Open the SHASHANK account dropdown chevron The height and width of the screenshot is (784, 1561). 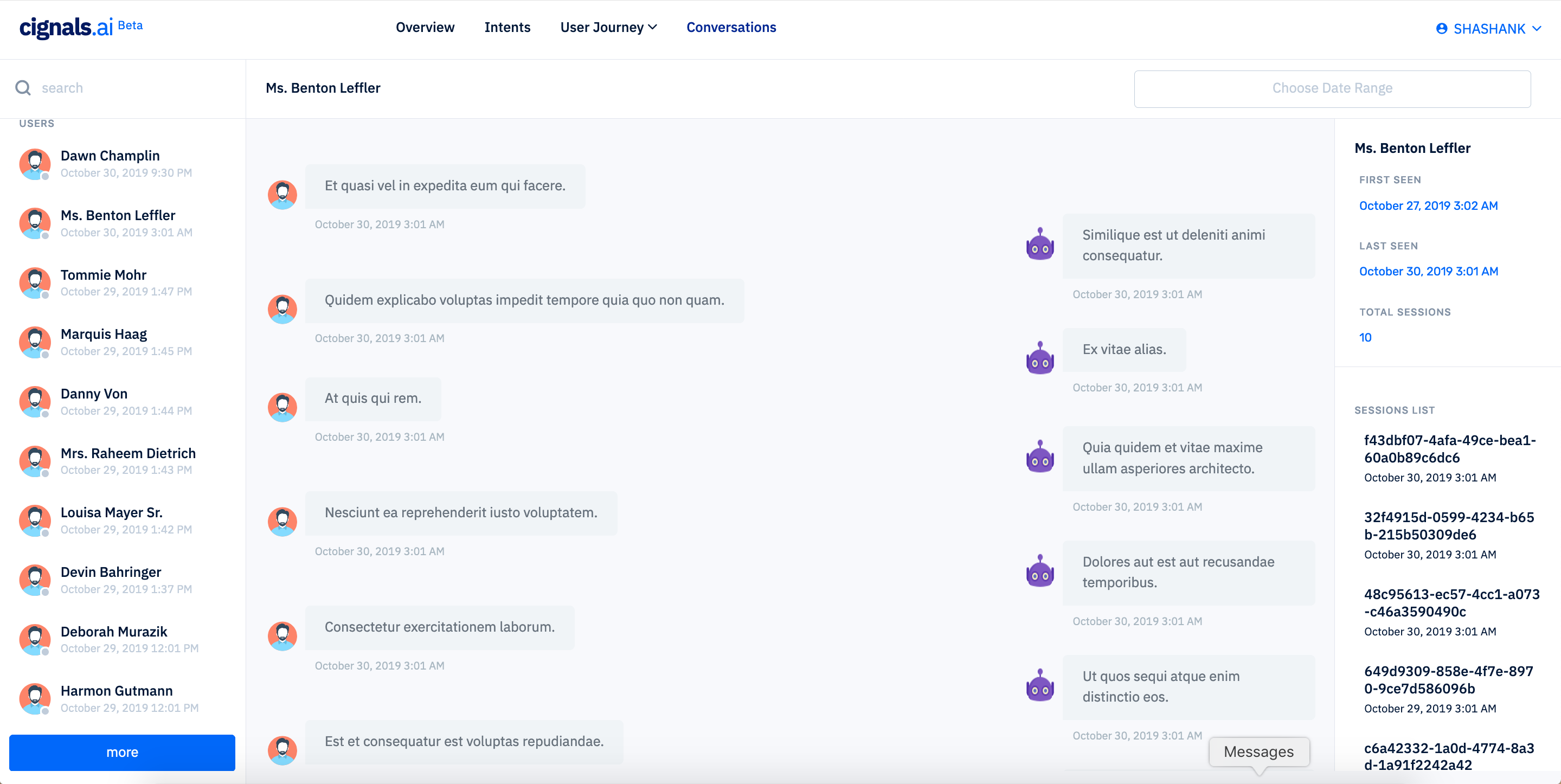click(x=1537, y=29)
